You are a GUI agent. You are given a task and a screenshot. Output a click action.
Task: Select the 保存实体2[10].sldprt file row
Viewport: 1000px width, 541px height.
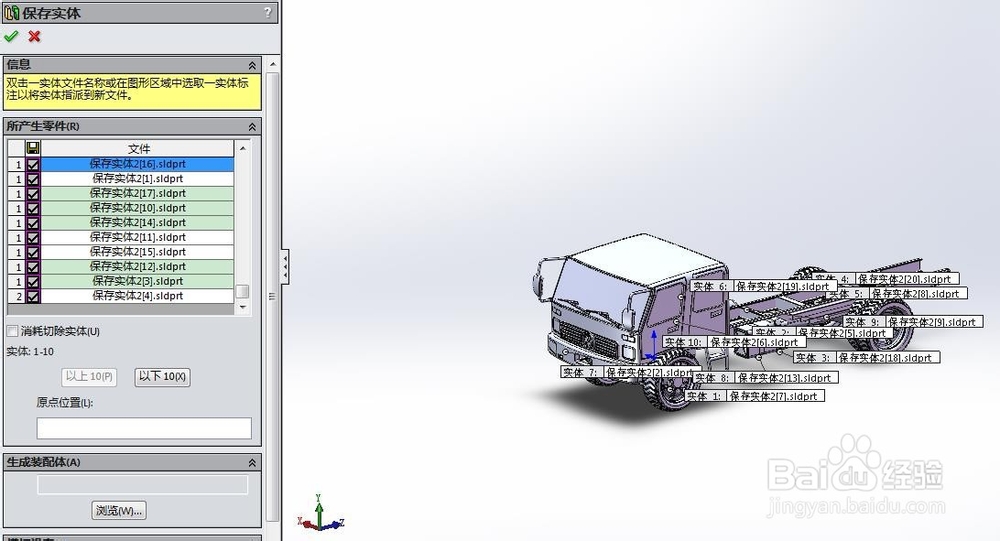(137, 208)
